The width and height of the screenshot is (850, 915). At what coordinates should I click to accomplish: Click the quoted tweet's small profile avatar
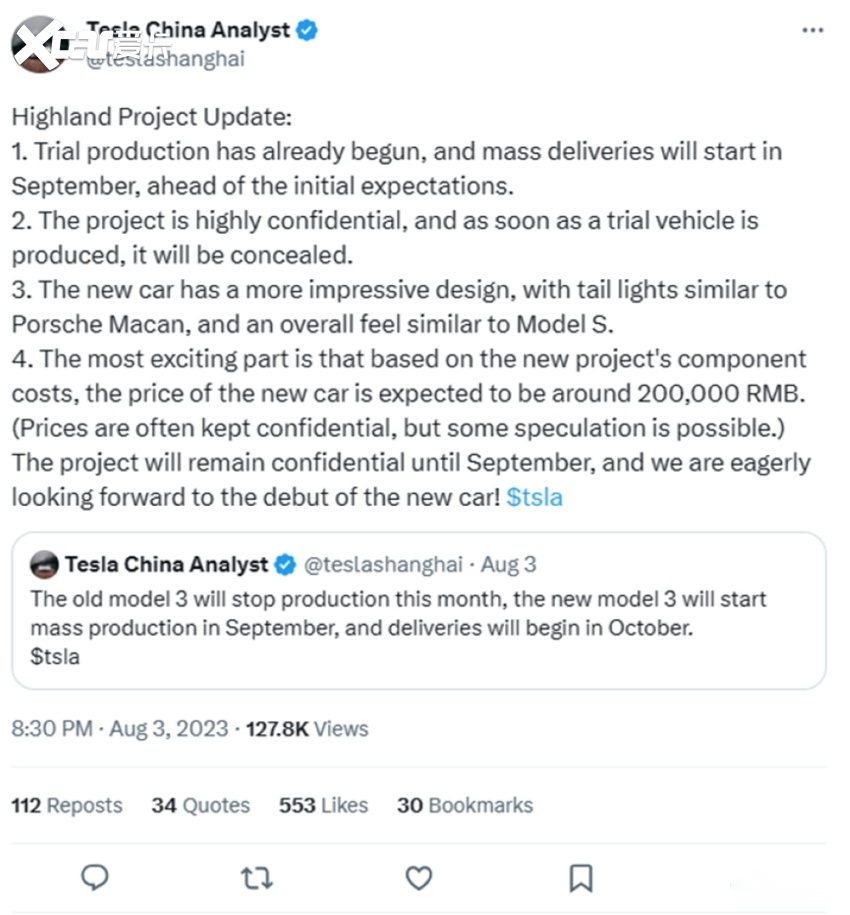pos(44,565)
